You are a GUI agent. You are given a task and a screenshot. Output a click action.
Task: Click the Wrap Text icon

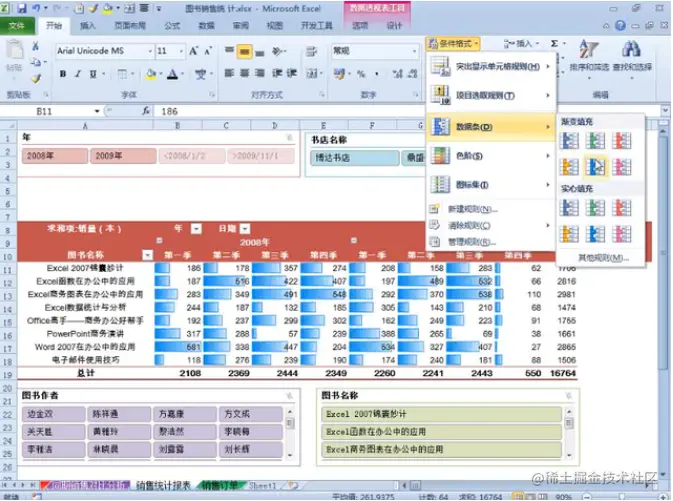(311, 52)
